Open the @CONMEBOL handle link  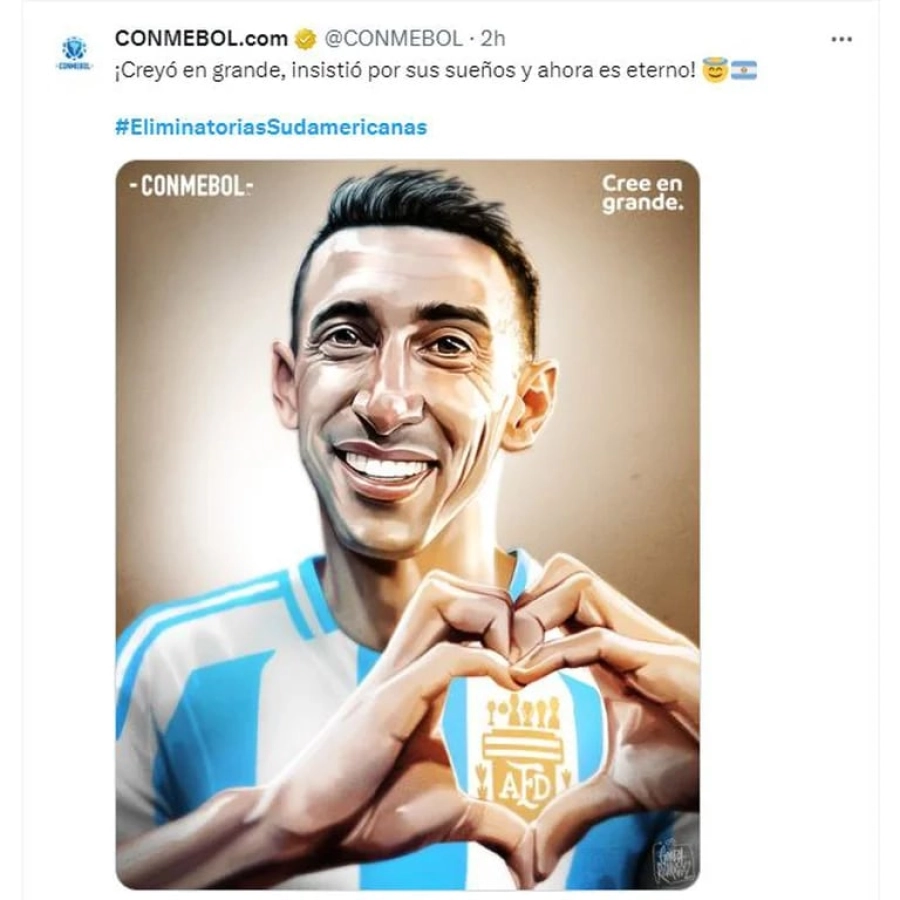tap(393, 38)
